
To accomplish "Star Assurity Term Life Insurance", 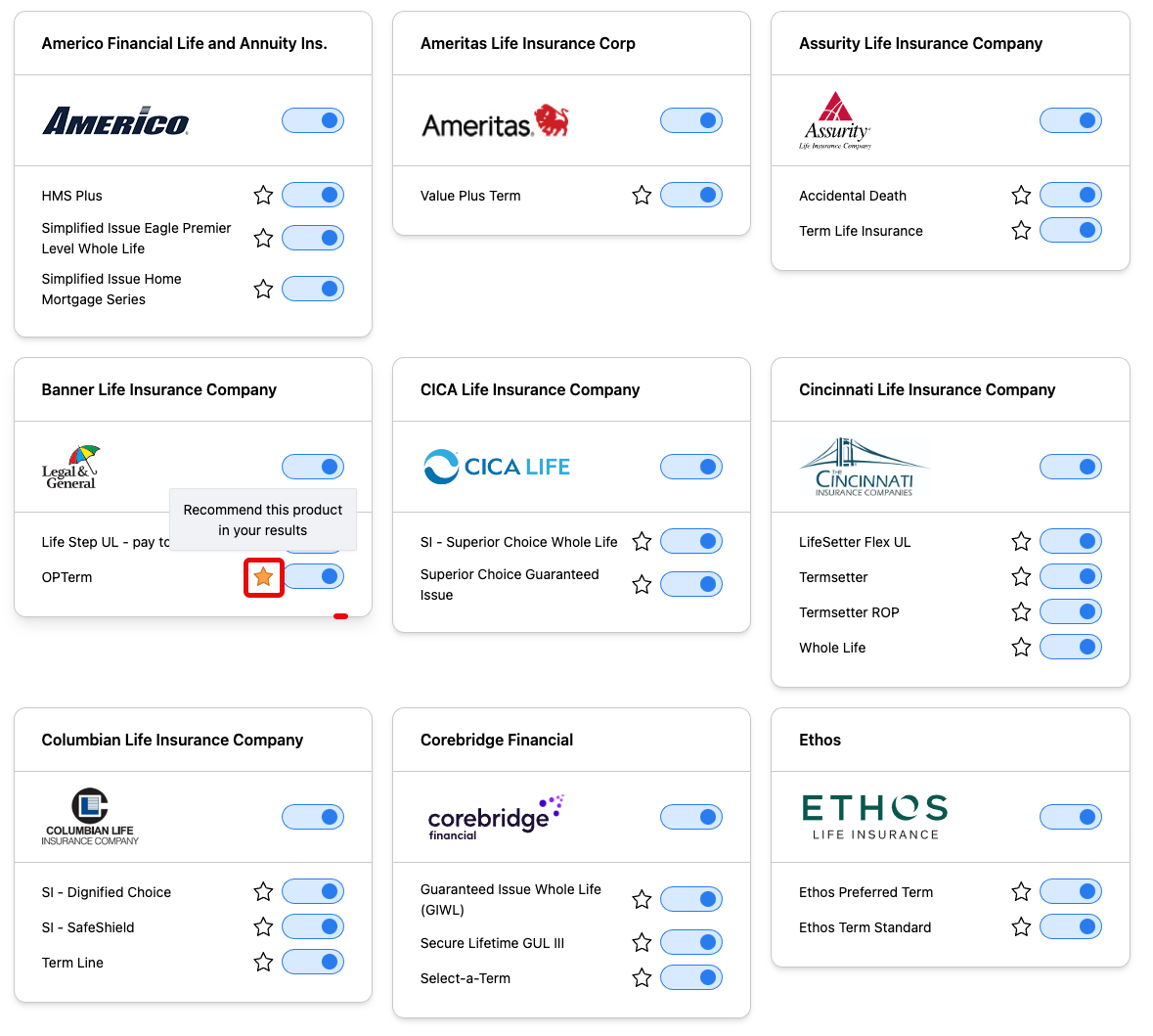I will click(1021, 230).
